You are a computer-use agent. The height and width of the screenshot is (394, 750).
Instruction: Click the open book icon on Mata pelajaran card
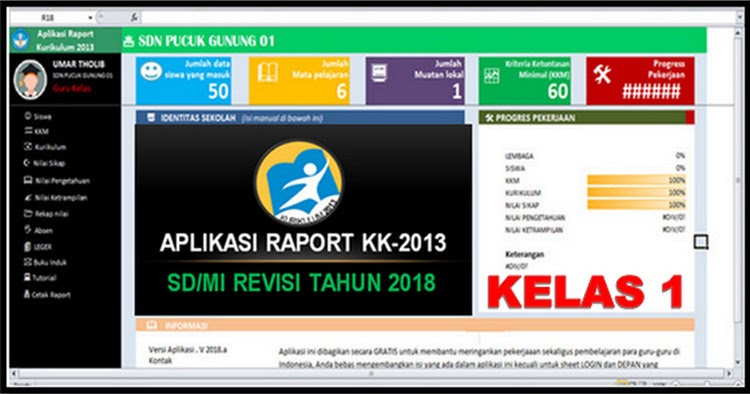[267, 73]
